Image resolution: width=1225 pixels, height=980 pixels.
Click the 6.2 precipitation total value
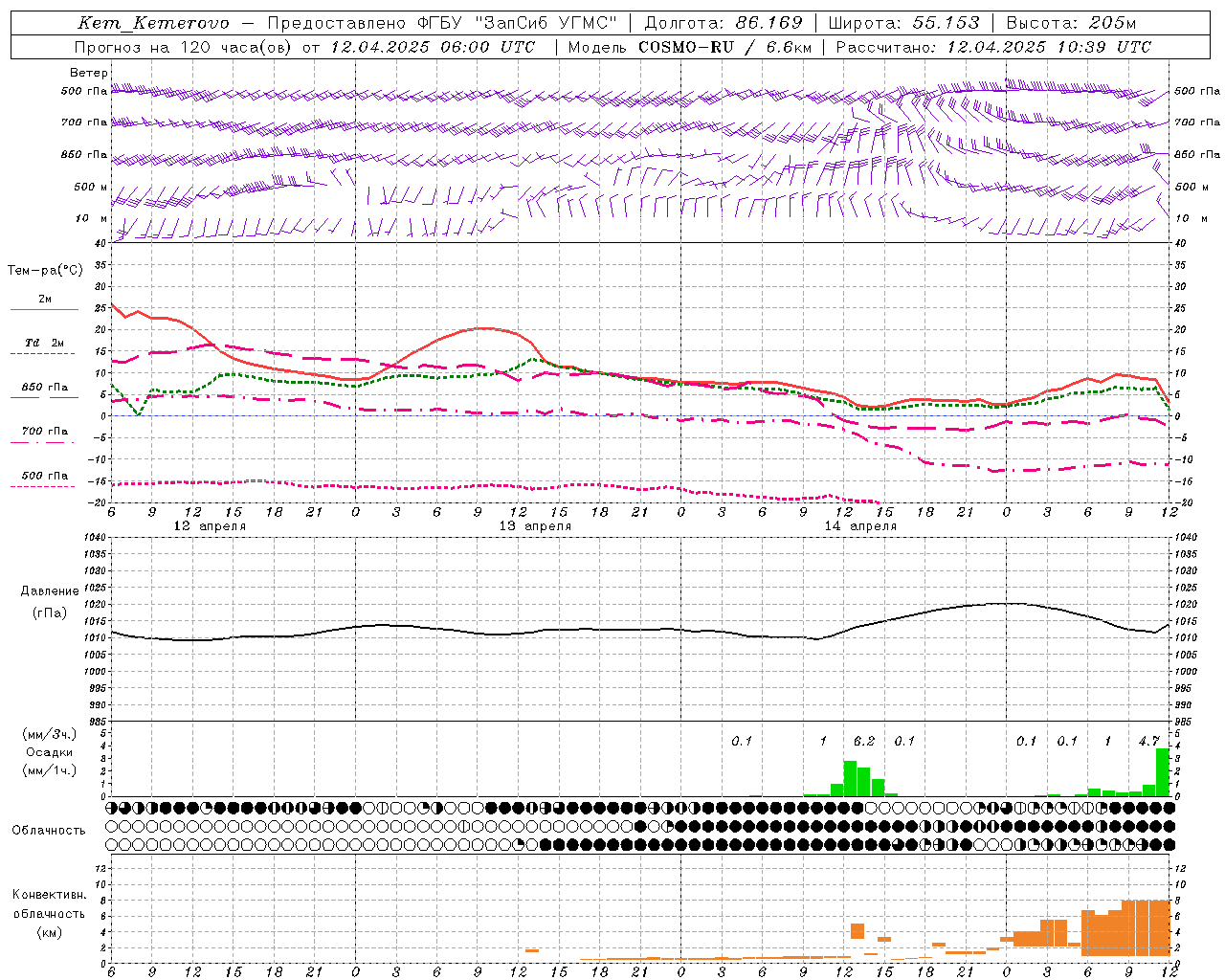point(864,741)
